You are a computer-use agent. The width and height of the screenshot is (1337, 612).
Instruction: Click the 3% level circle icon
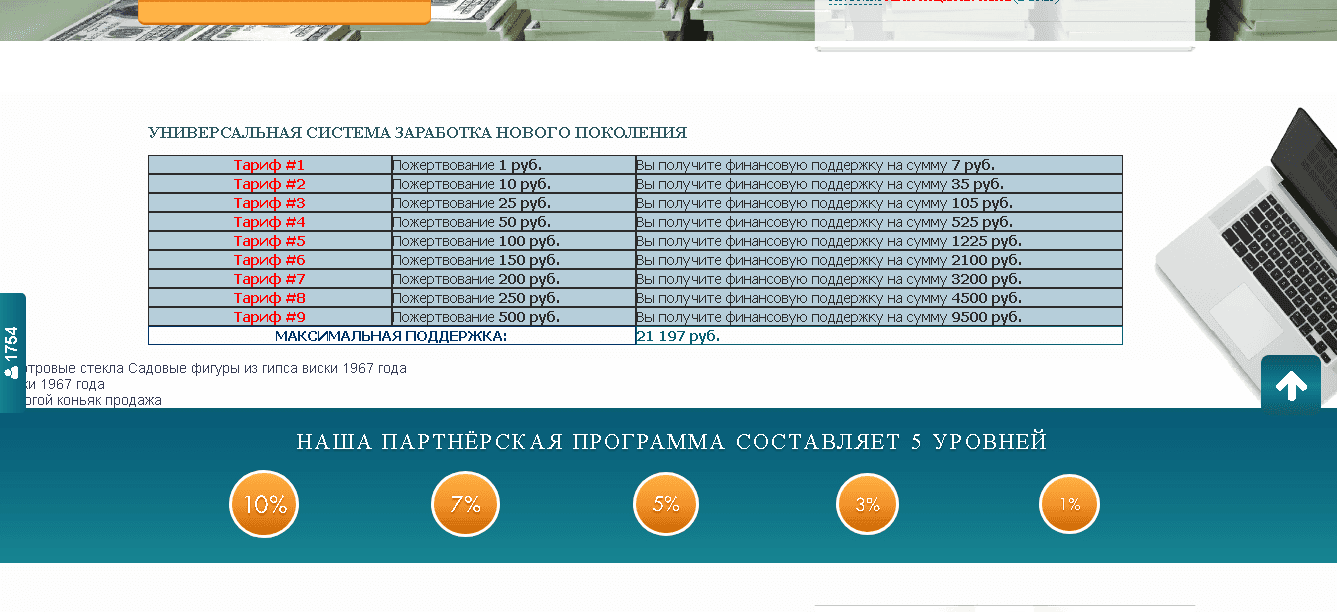click(x=867, y=503)
